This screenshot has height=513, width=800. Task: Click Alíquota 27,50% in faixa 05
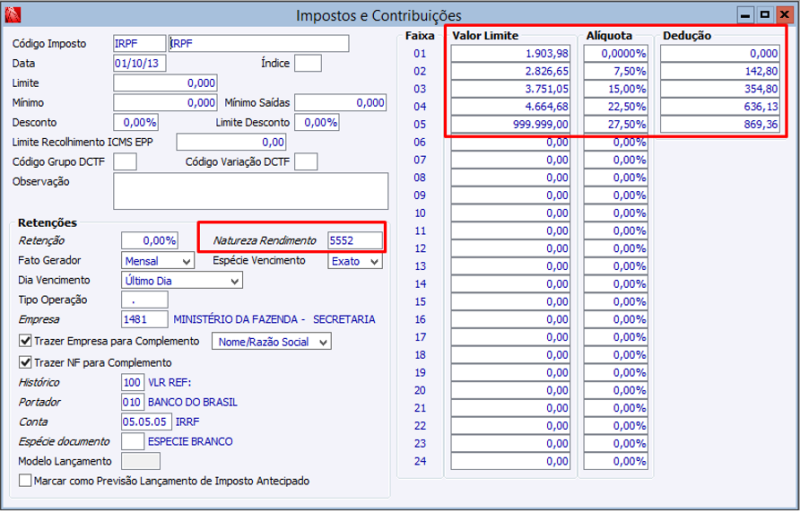pos(616,124)
